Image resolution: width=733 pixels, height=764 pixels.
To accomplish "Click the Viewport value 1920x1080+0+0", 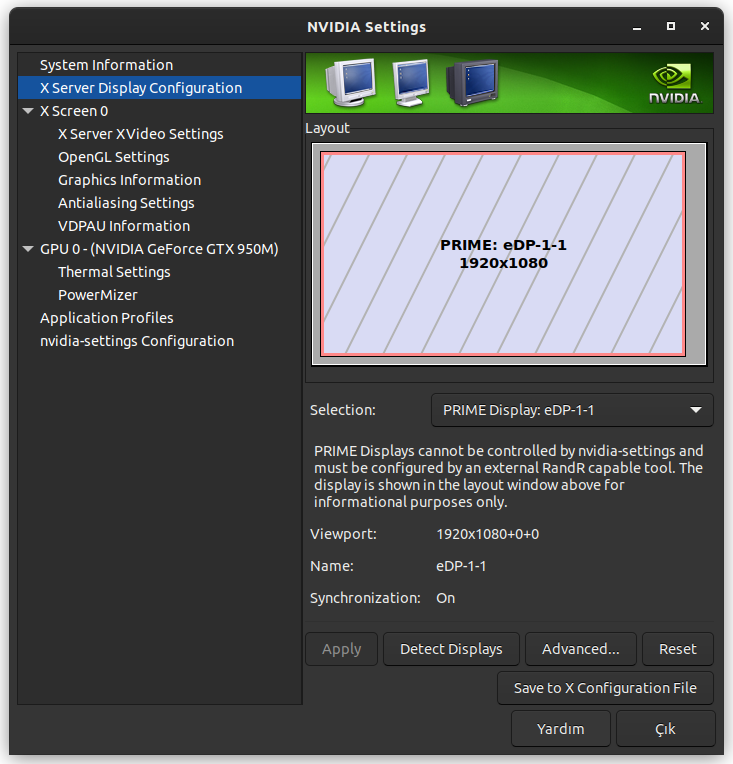I will click(x=488, y=534).
